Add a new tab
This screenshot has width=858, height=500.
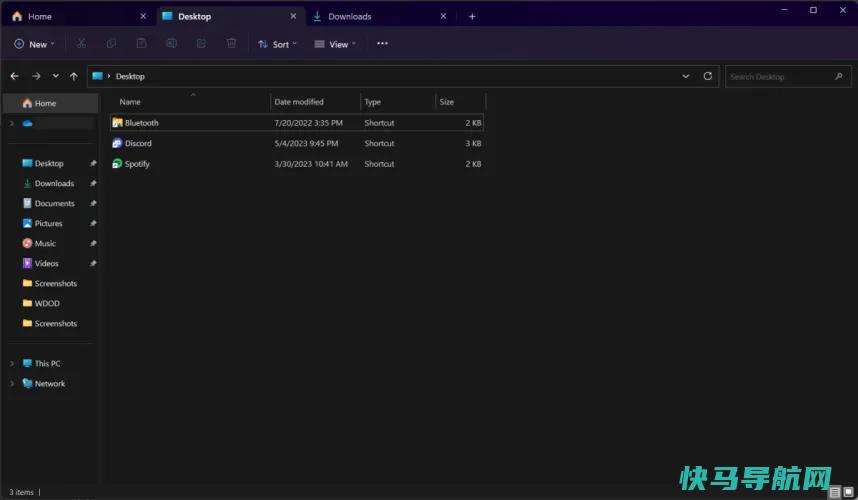472,16
